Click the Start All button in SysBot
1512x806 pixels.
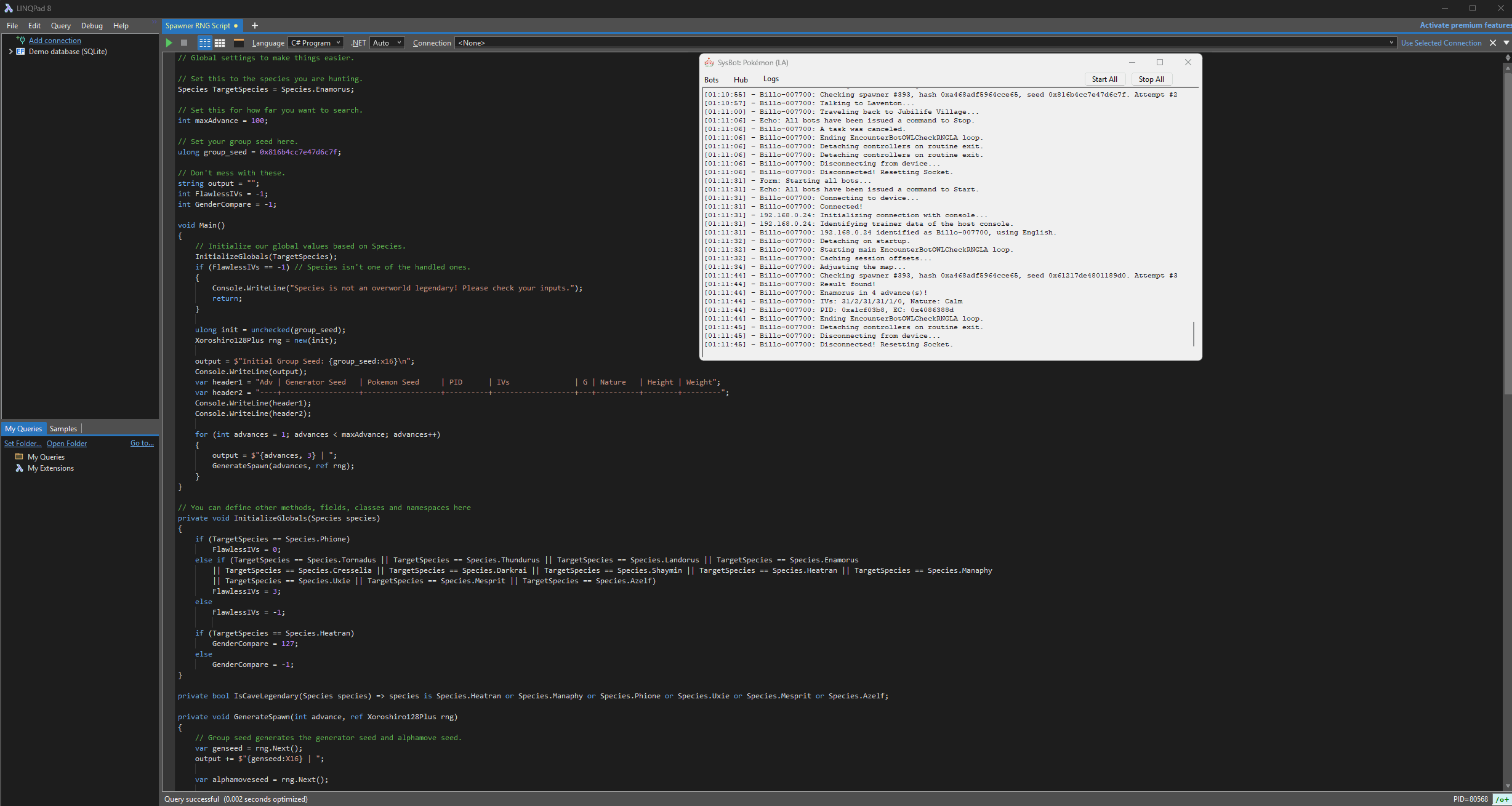click(x=1104, y=79)
